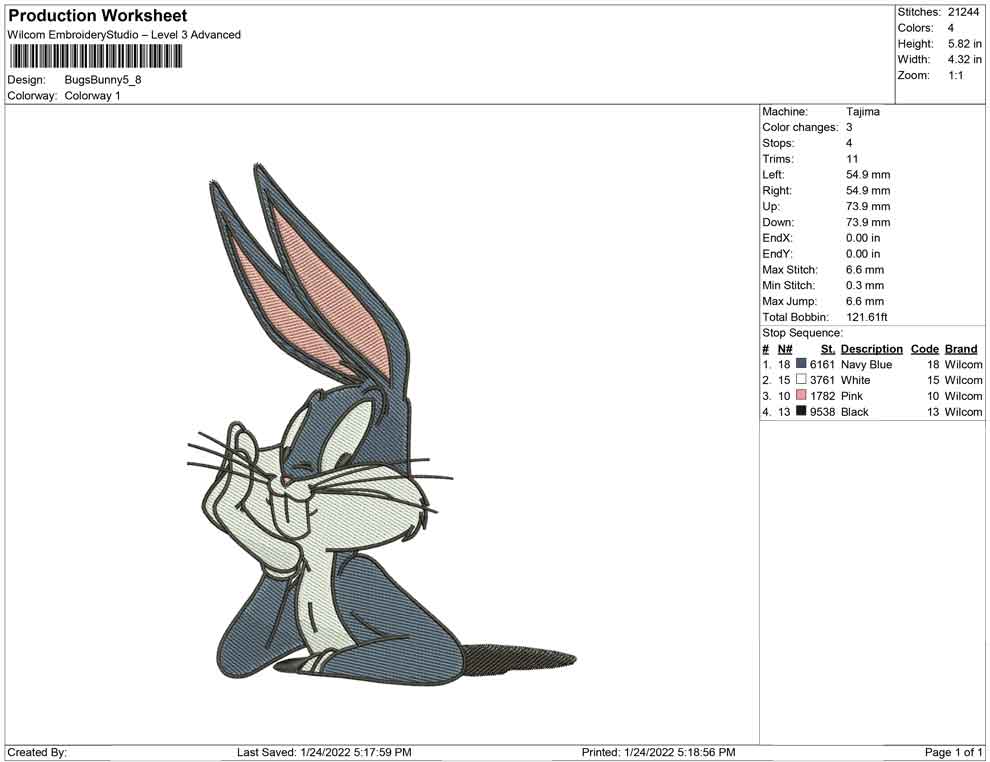Click 'Wilcom' brand in the Navy Blue row
This screenshot has width=990, height=762.
(963, 364)
